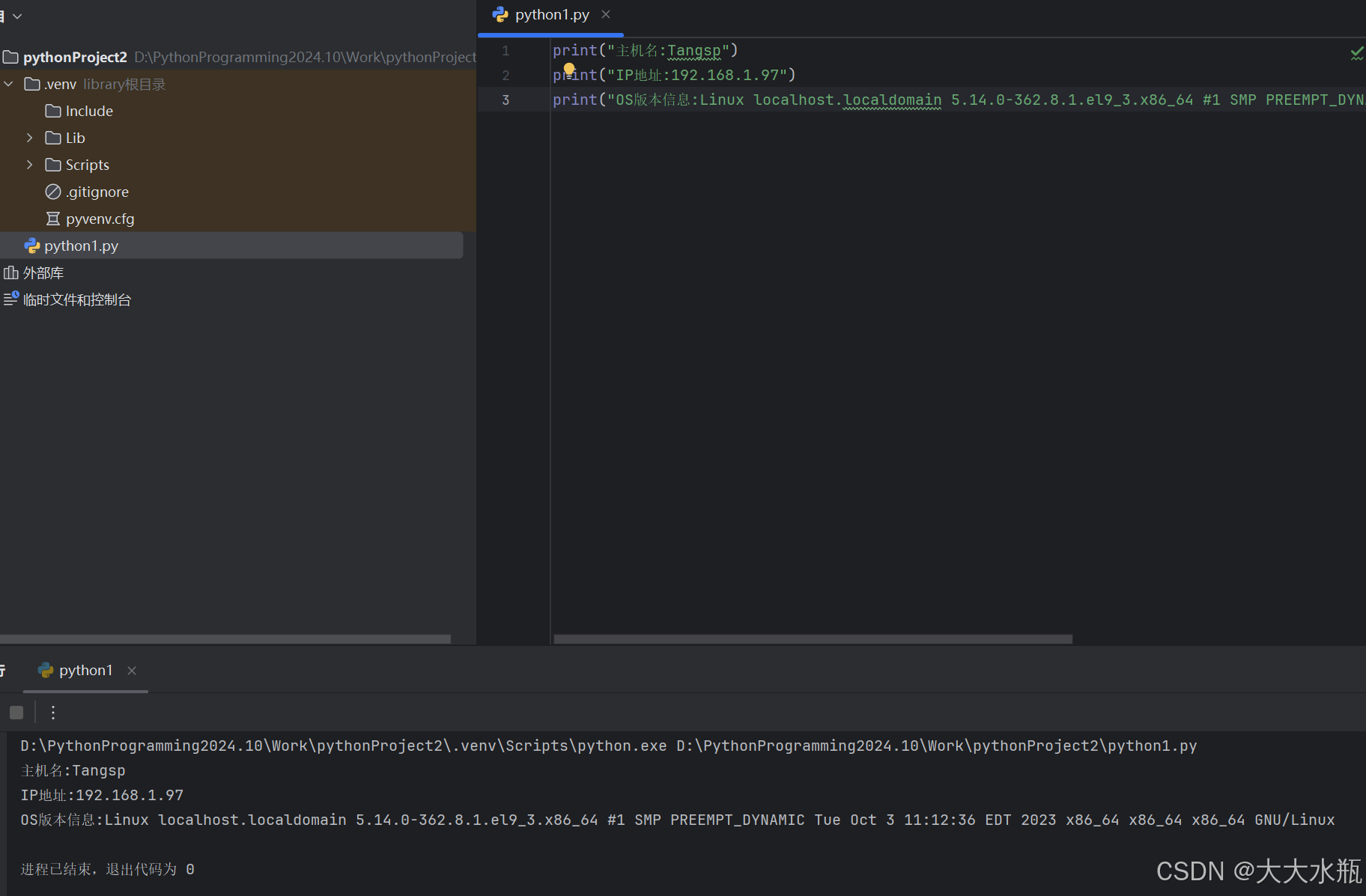Open the run console three-dot options icon
Image resolution: width=1366 pixels, height=896 pixels.
tap(52, 713)
